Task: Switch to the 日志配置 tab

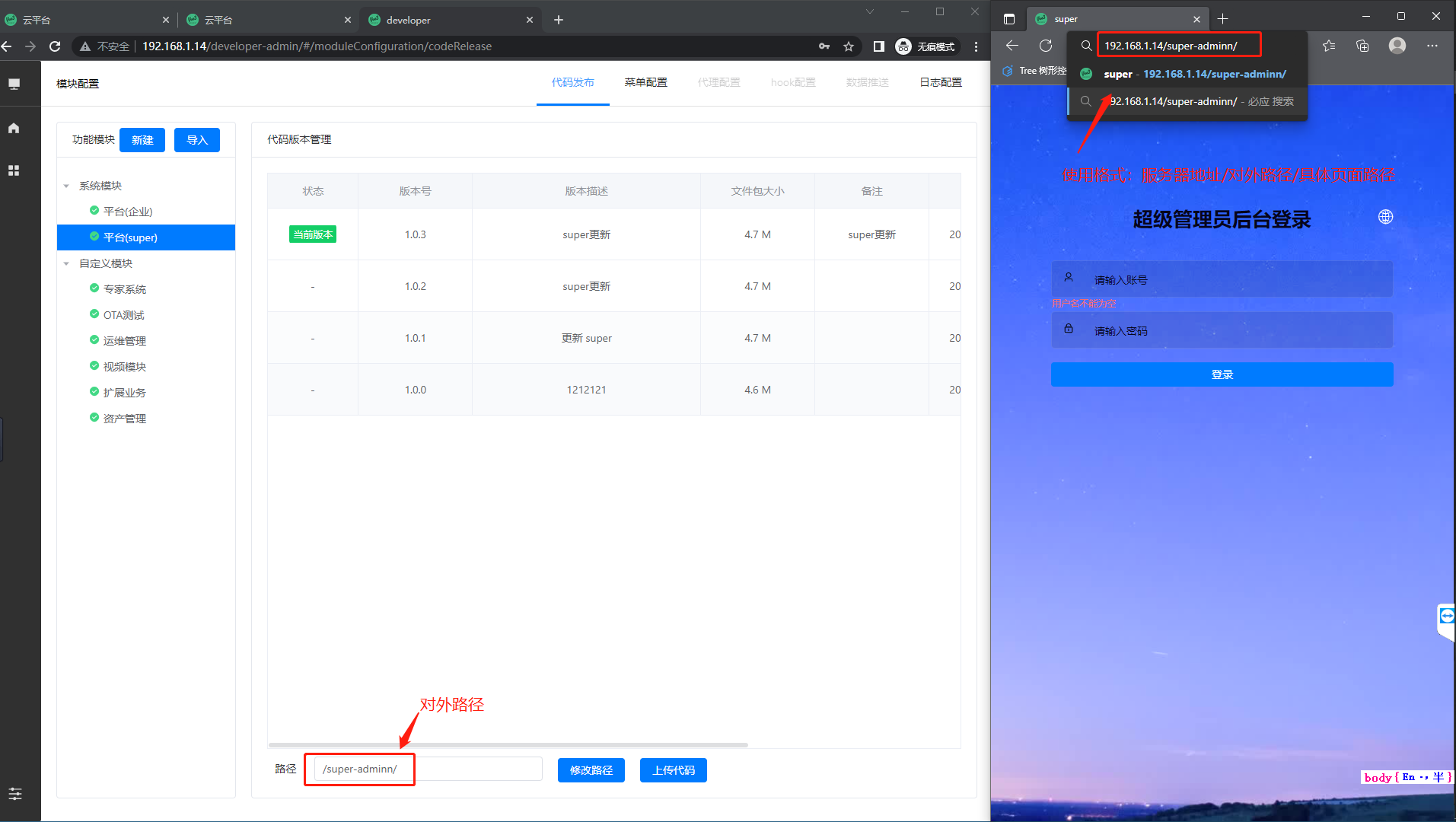Action: coord(940,82)
